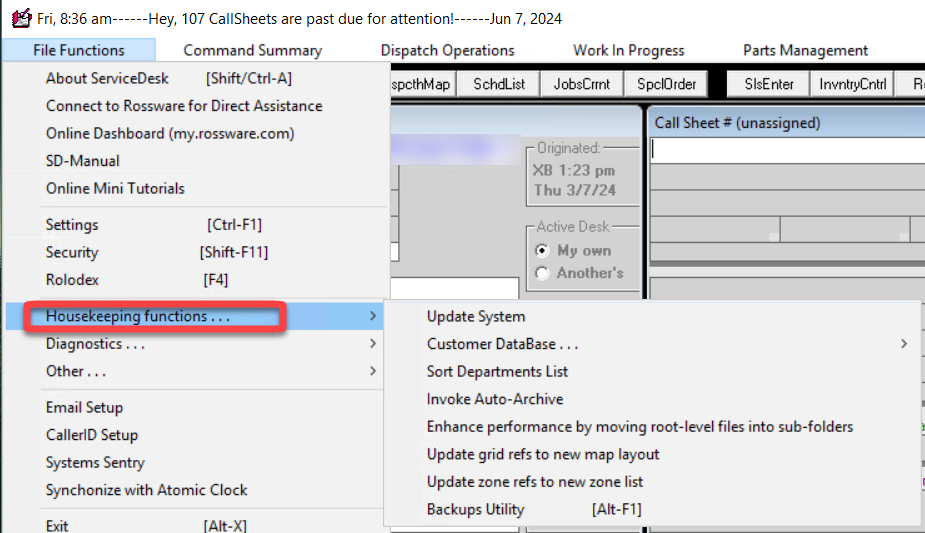Viewport: 925px width, 533px height.
Task: Click the Call Sheet first text input field
Action: [788, 150]
